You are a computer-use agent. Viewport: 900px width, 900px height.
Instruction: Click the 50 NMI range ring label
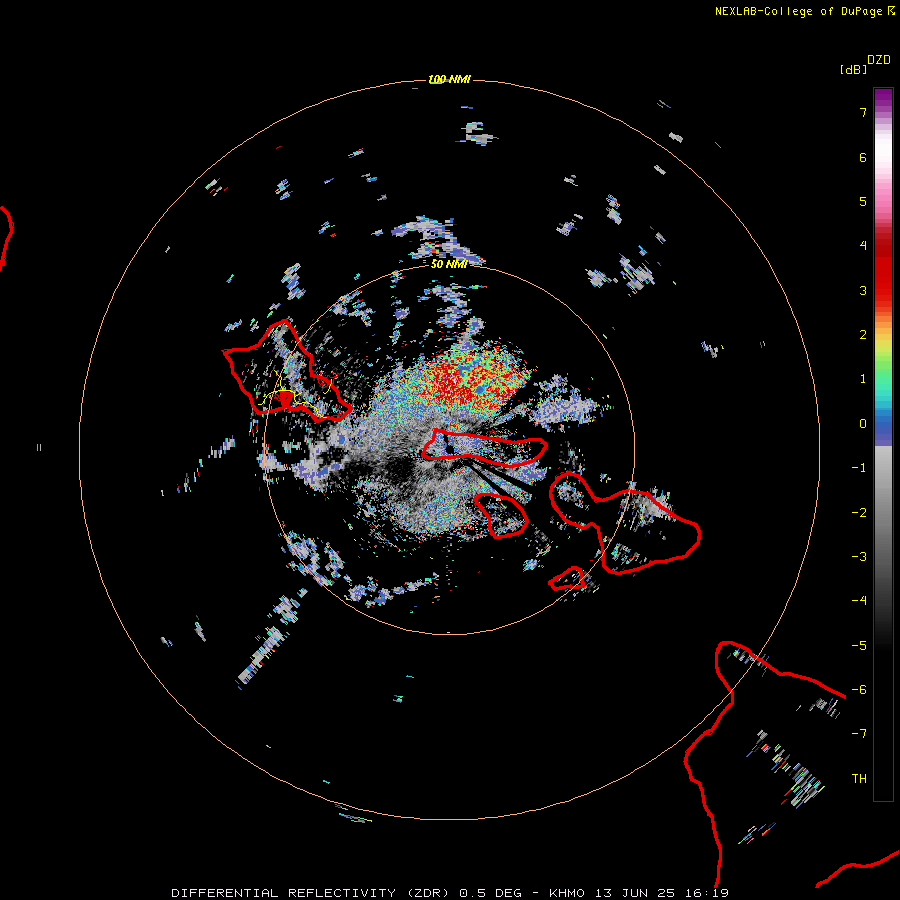click(x=449, y=264)
